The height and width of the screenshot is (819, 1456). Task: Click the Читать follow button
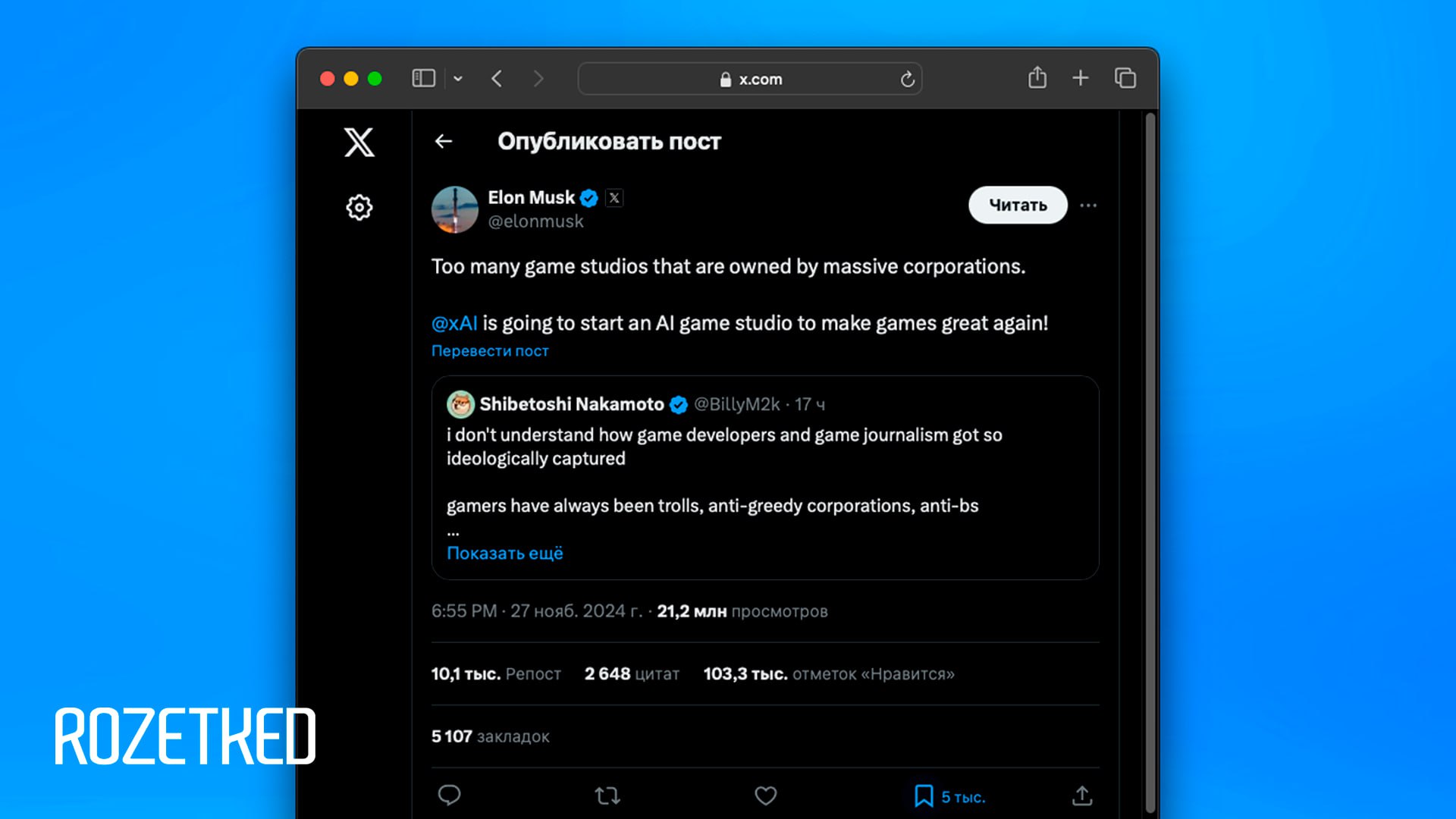pyautogui.click(x=1018, y=205)
